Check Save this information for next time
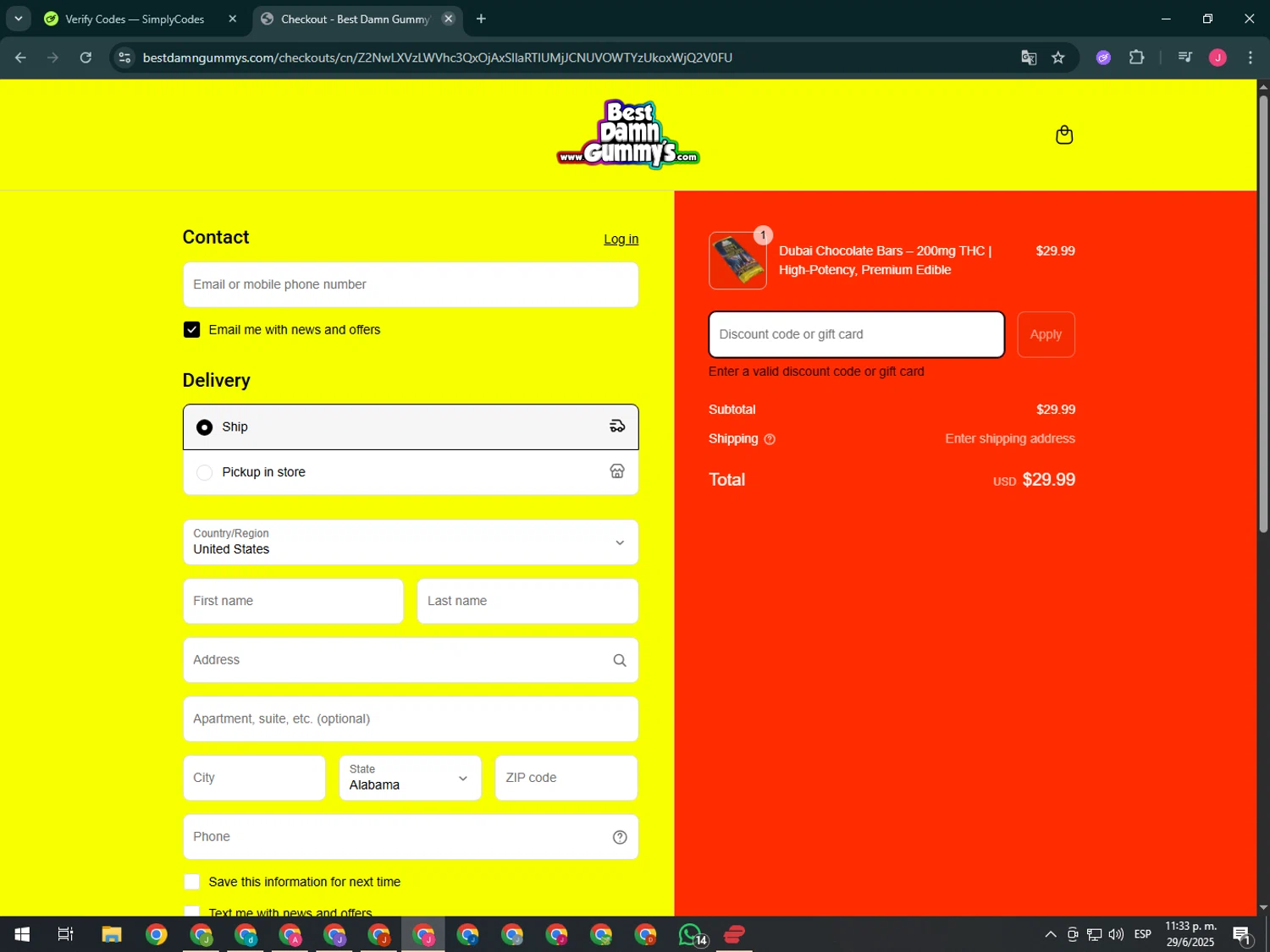This screenshot has width=1270, height=952. coord(191,882)
